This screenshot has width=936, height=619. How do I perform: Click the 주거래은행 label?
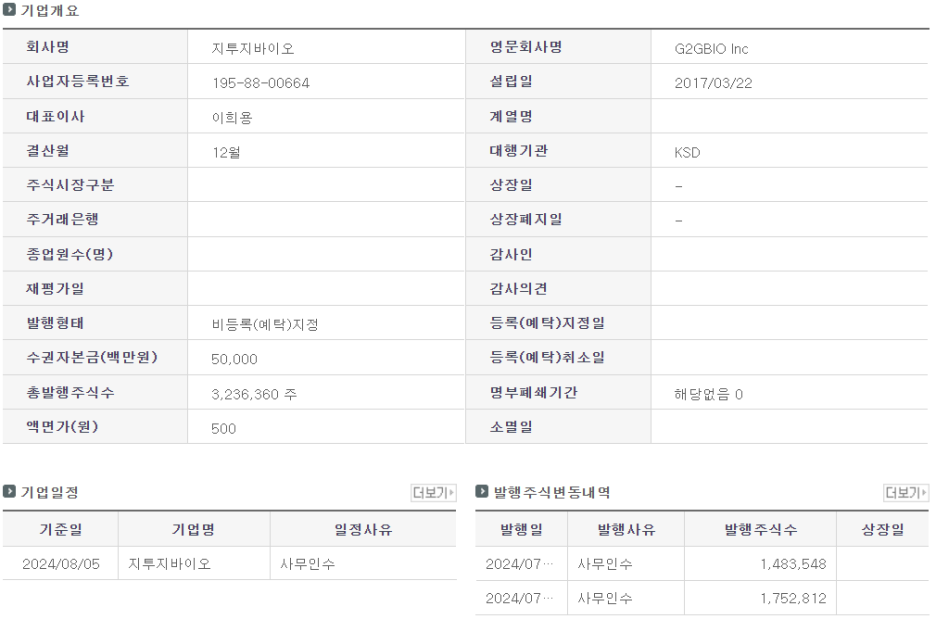coord(62,219)
